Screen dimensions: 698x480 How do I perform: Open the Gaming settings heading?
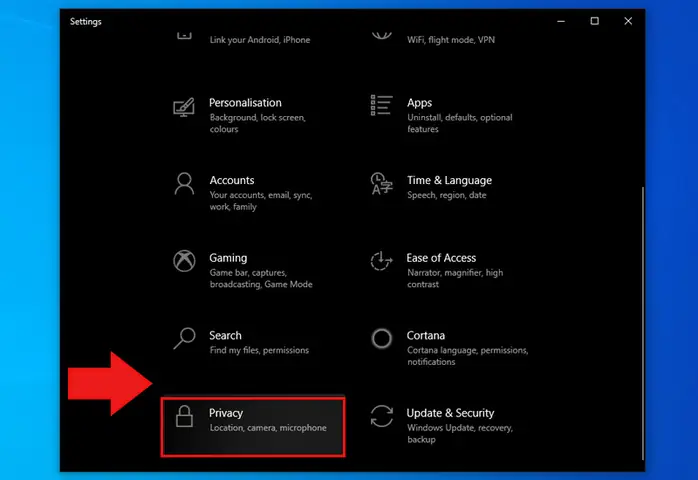[228, 258]
